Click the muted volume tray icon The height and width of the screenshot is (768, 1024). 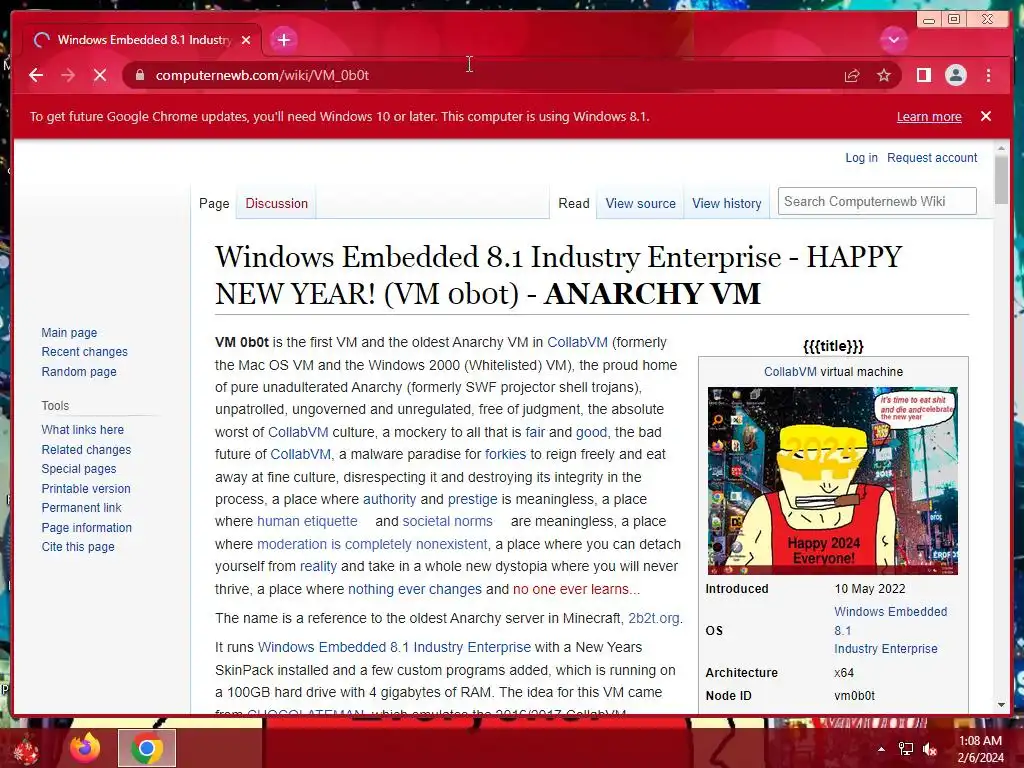click(929, 749)
